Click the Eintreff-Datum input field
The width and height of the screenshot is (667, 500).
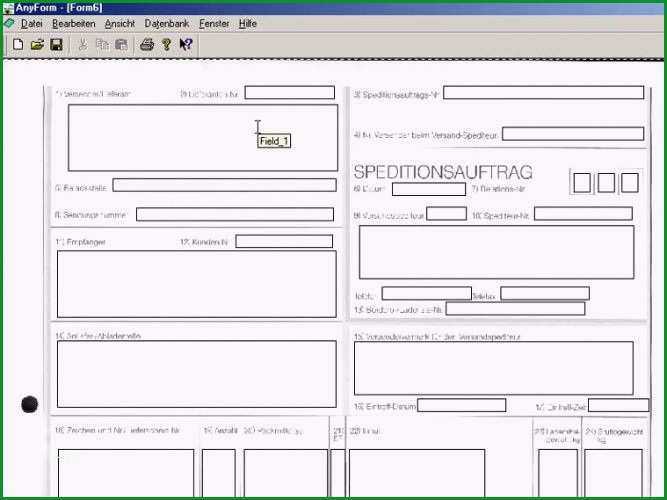point(462,405)
